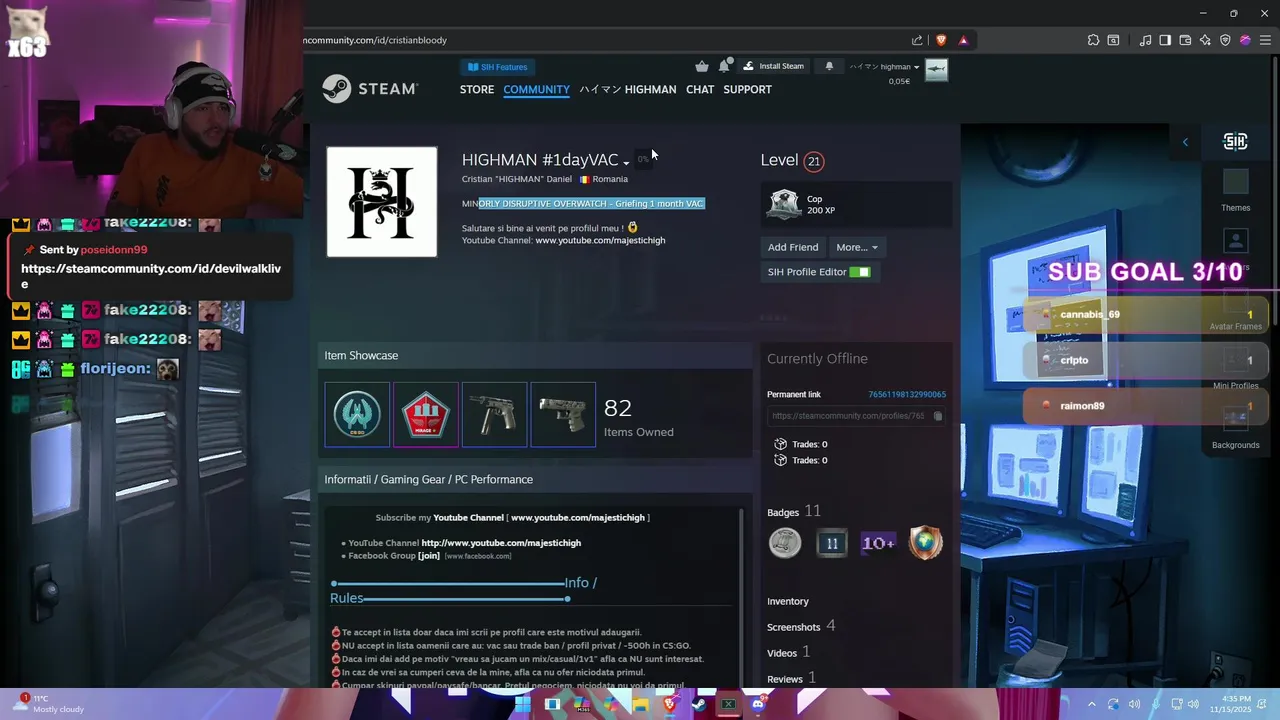Click the share icon in address bar

[917, 40]
